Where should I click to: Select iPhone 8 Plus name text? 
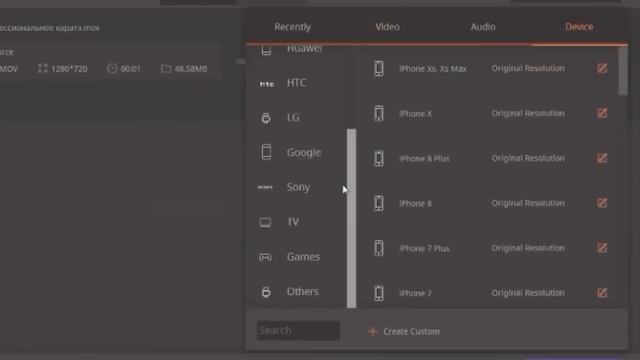[x=424, y=158]
